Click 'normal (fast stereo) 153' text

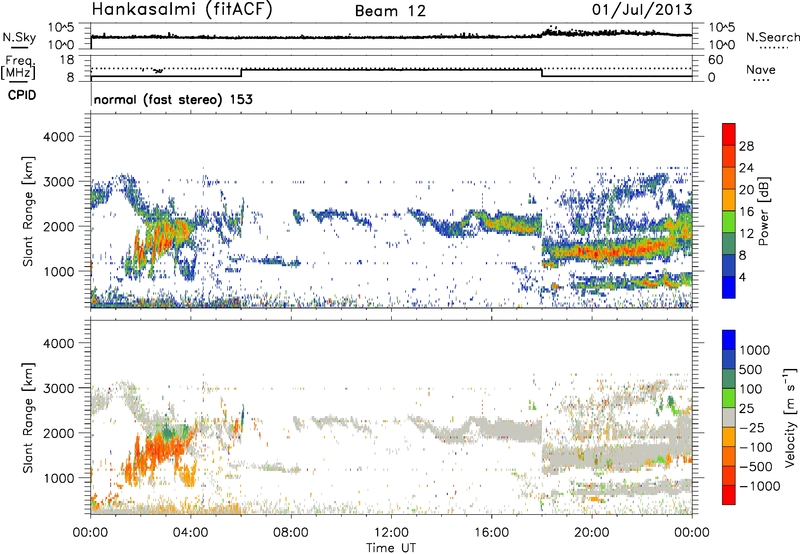(x=173, y=99)
